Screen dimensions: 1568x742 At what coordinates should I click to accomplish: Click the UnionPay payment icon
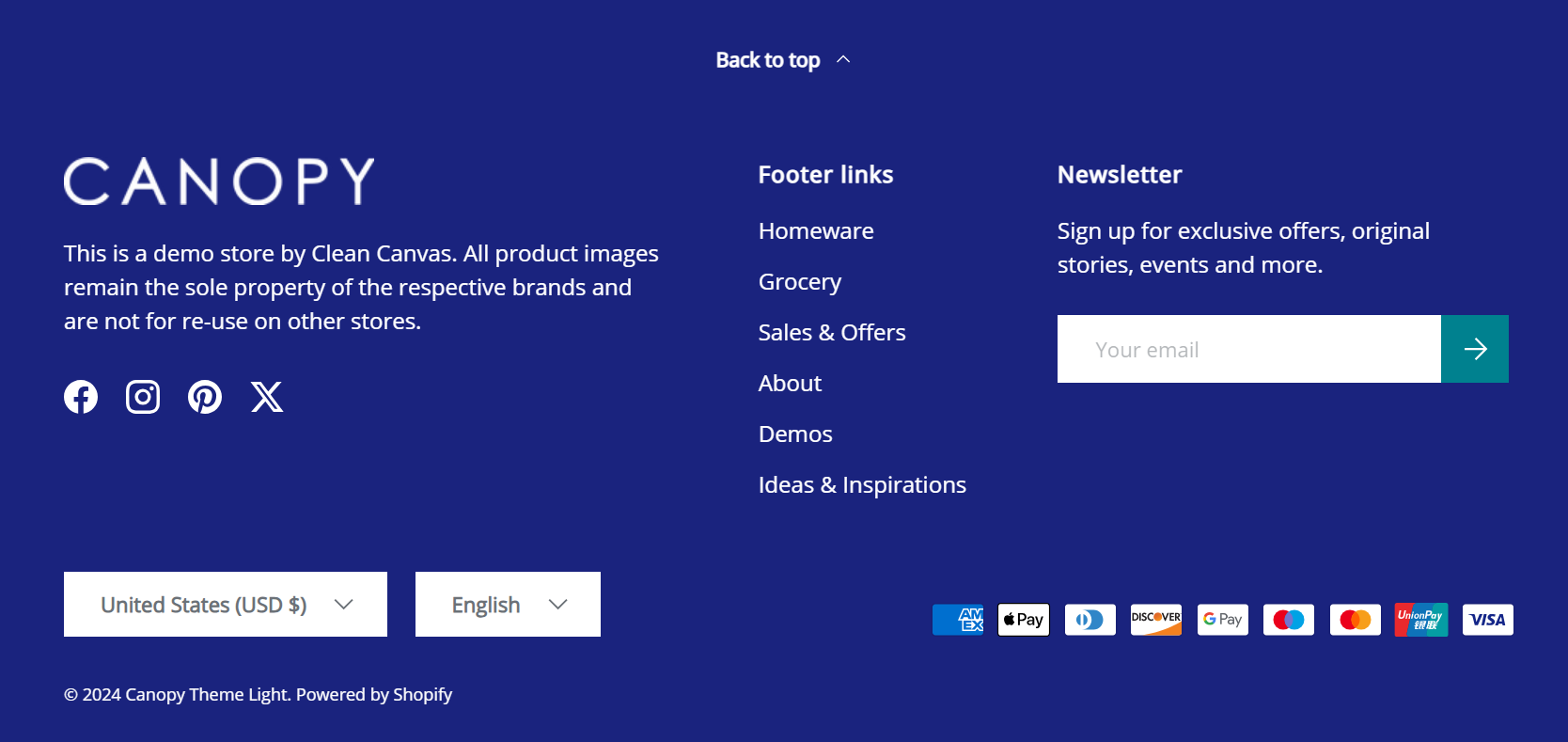[1421, 620]
